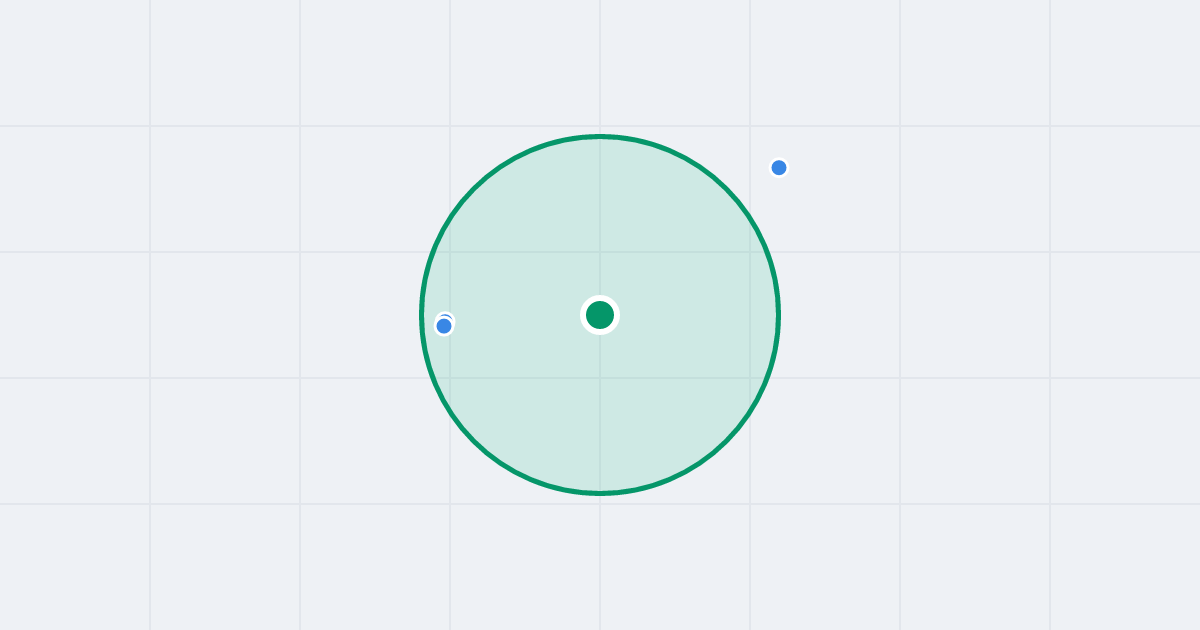
Task: Click the blue dot outside the green circle
Action: (x=779, y=167)
